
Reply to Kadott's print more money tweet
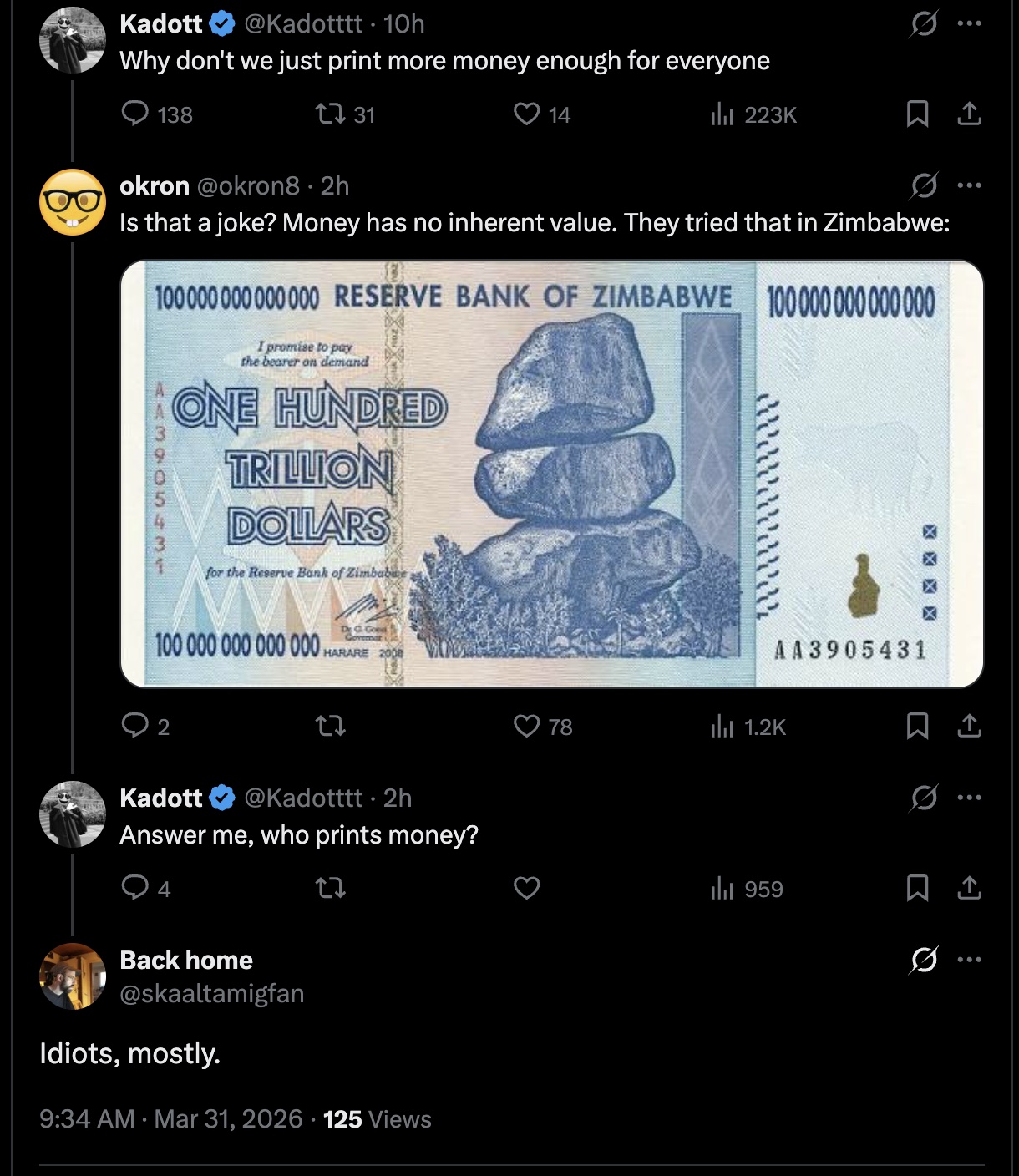coord(135,114)
